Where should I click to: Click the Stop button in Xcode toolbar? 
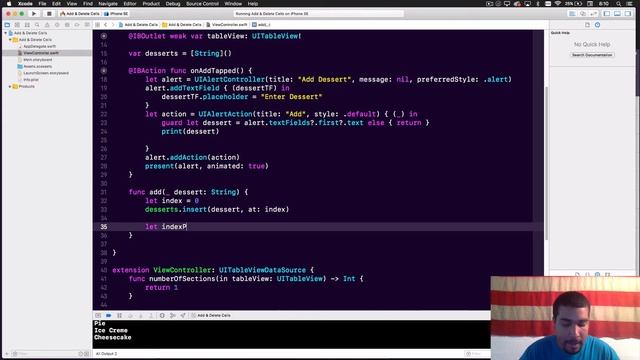pyautogui.click(x=49, y=13)
